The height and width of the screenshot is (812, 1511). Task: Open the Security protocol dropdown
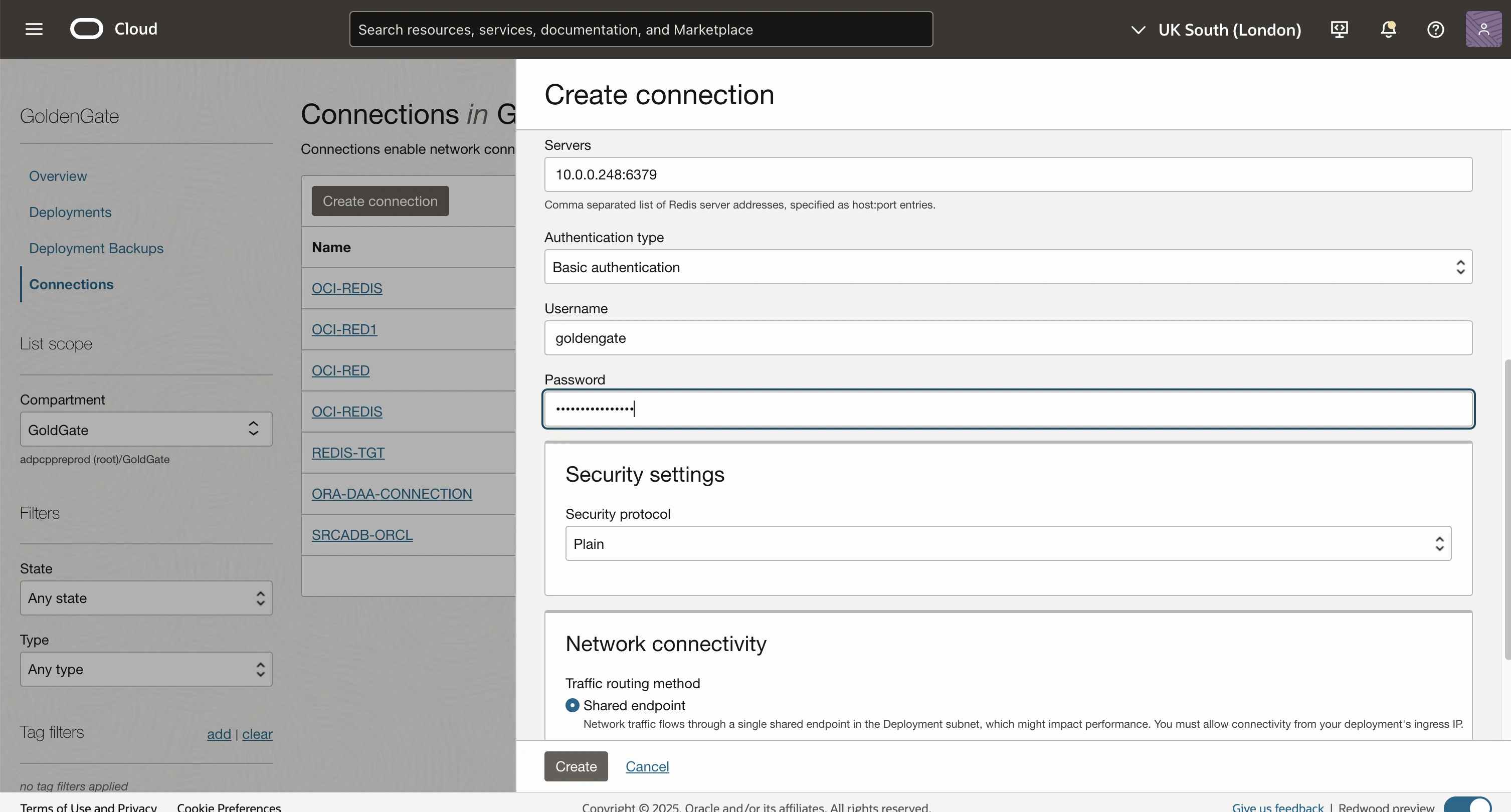point(1008,543)
